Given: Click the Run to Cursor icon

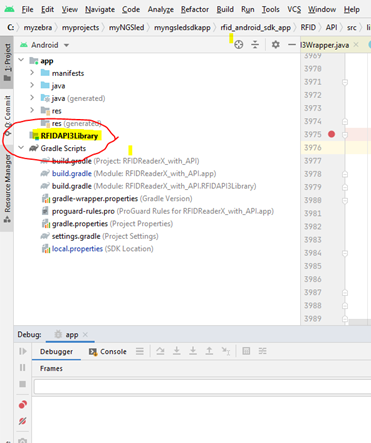Looking at the screenshot, I should pyautogui.click(x=226, y=351).
